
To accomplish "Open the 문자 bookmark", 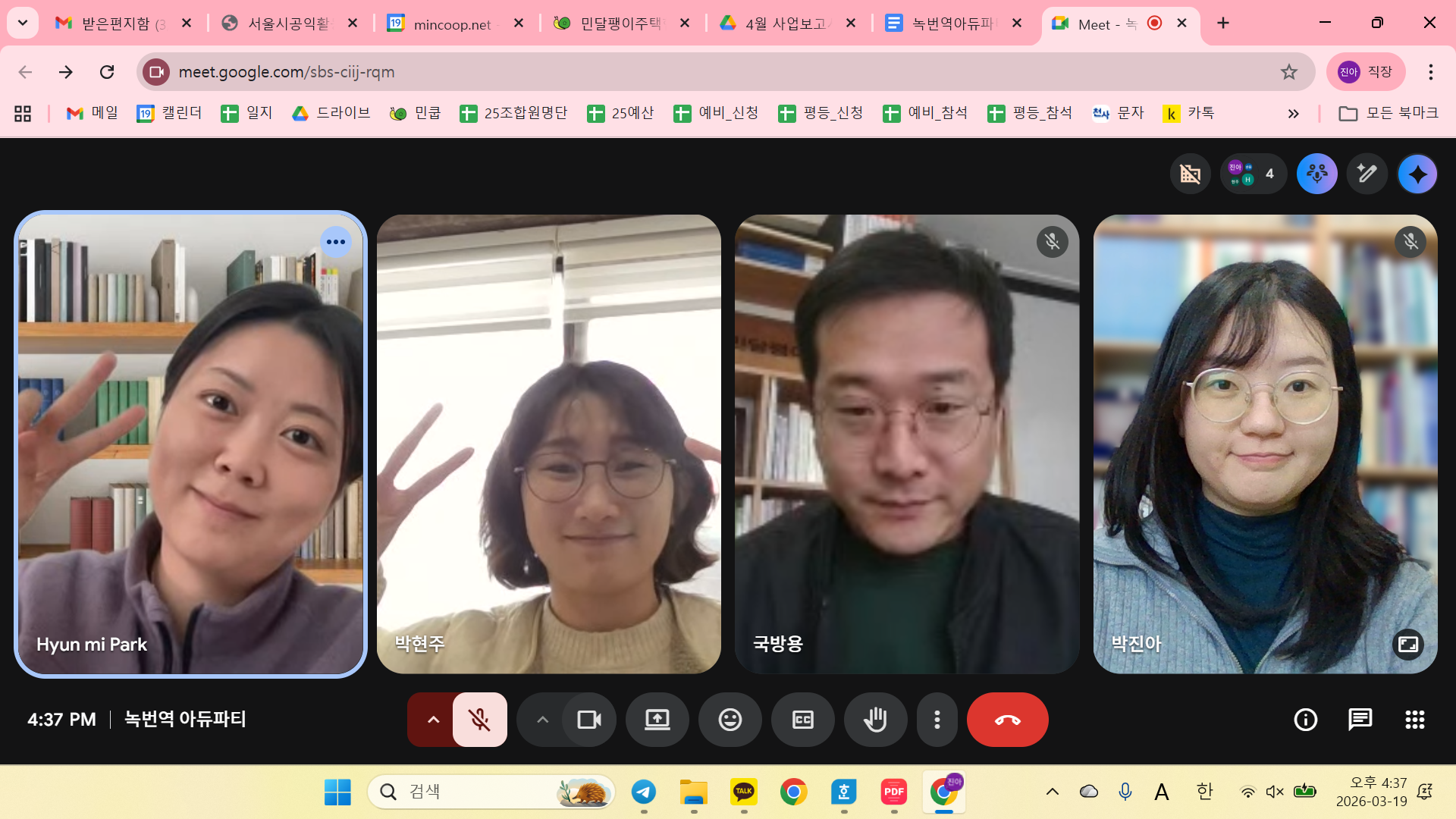I will [1119, 114].
